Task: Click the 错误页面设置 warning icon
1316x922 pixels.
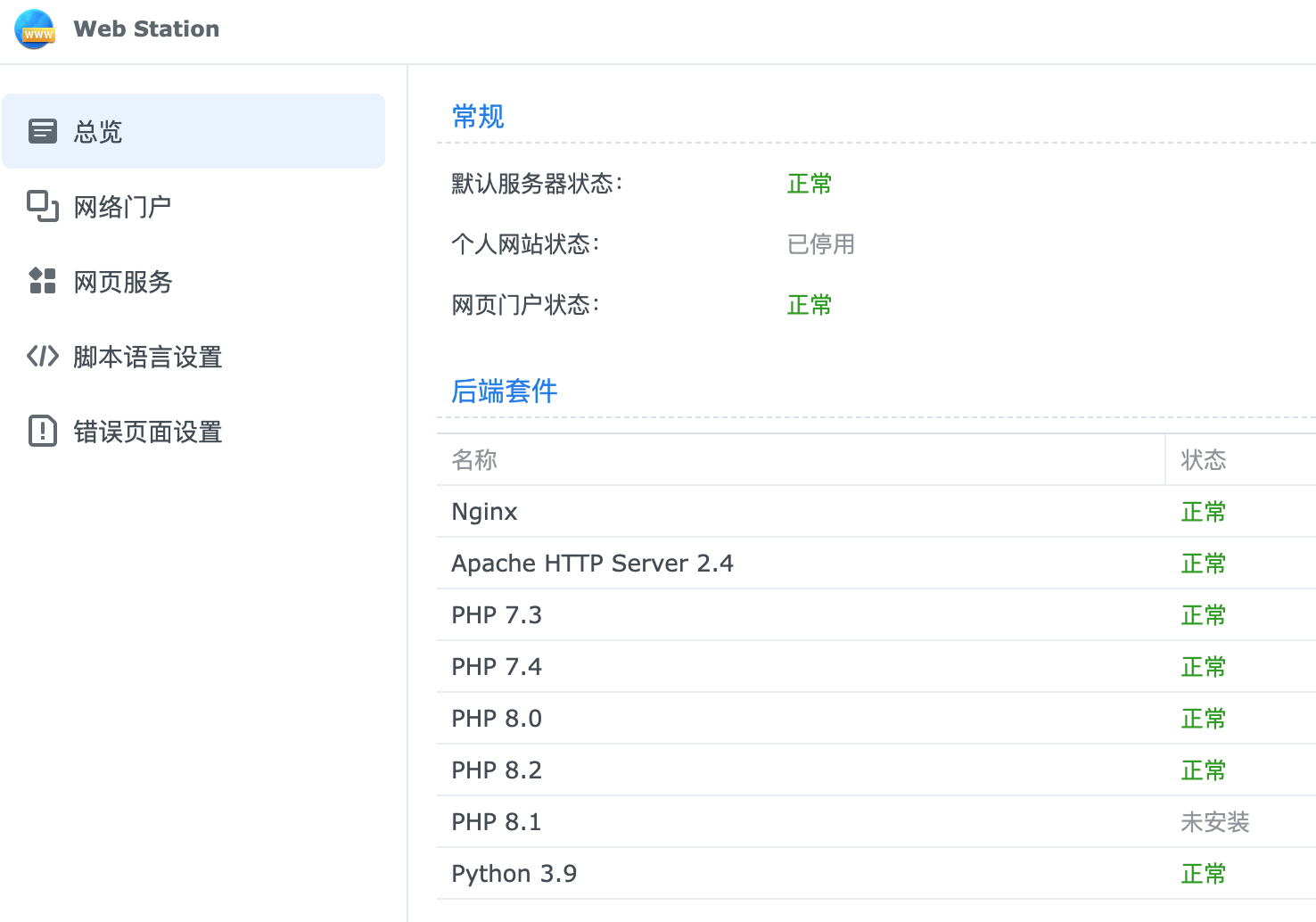Action: 42,432
